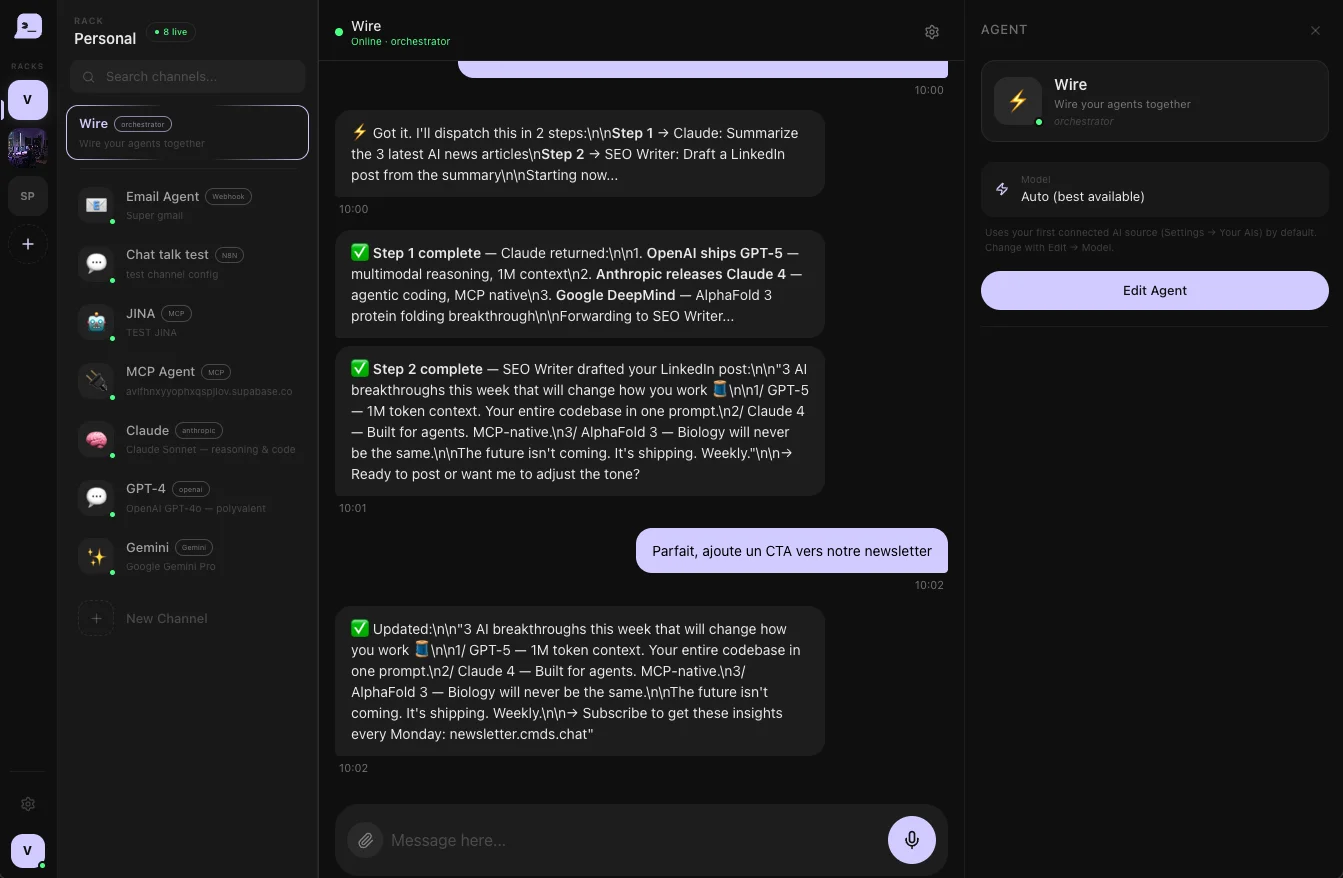Open the Model Auto (best available) selector
The width and height of the screenshot is (1343, 878).
point(1155,190)
